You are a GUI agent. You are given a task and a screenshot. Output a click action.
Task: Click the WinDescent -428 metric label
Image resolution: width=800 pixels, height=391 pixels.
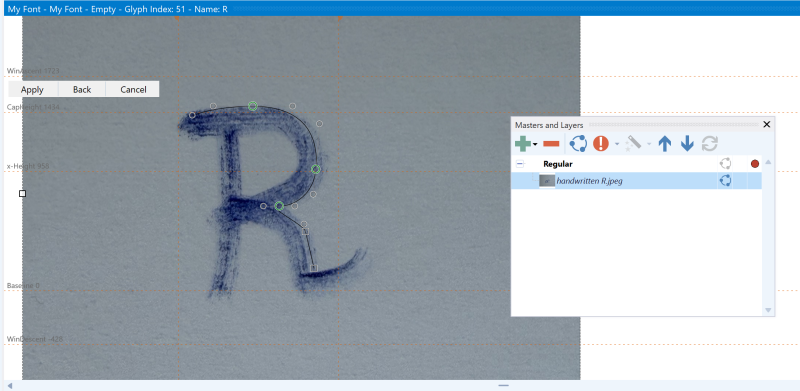35,339
